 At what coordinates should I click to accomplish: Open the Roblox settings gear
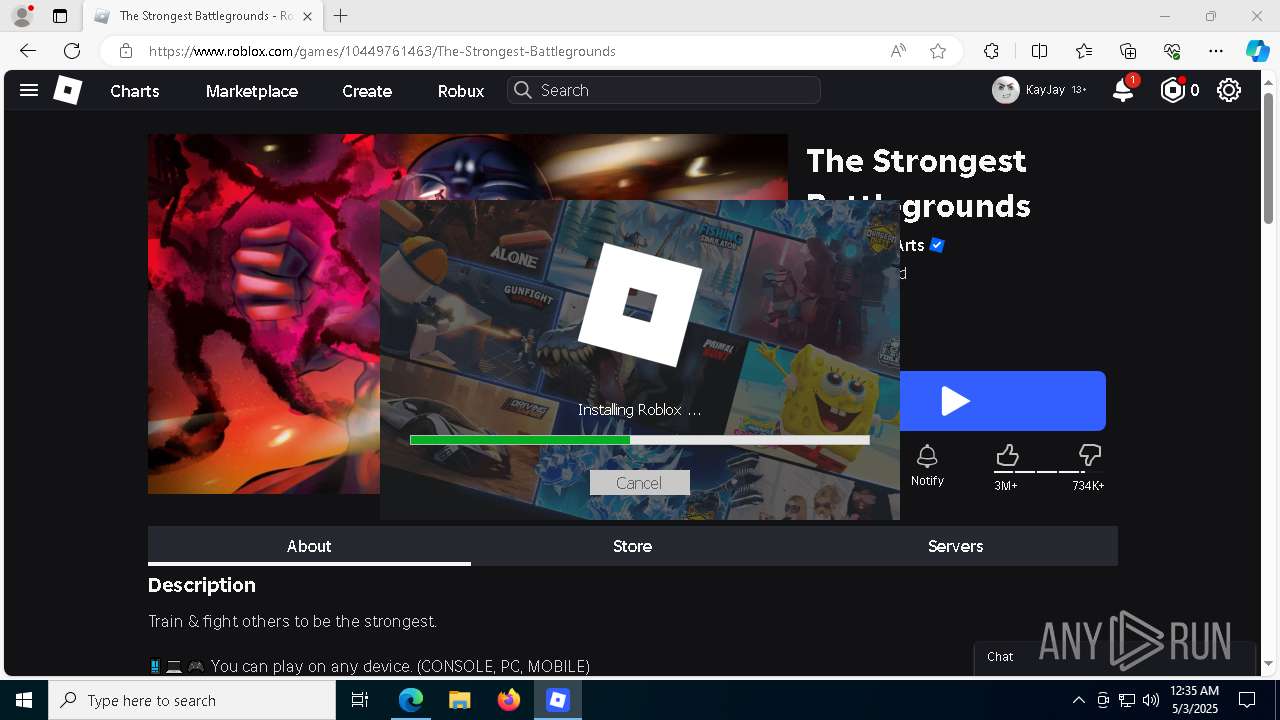[x=1229, y=90]
